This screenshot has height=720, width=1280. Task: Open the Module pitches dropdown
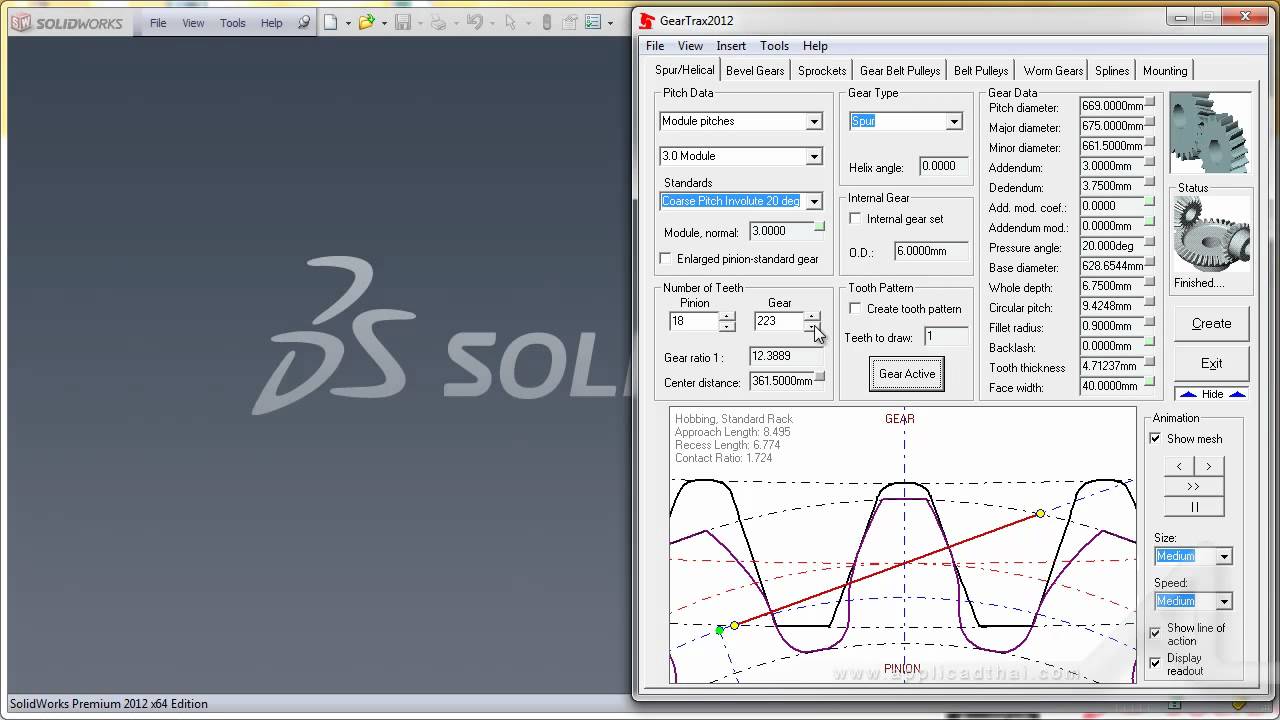click(x=814, y=122)
